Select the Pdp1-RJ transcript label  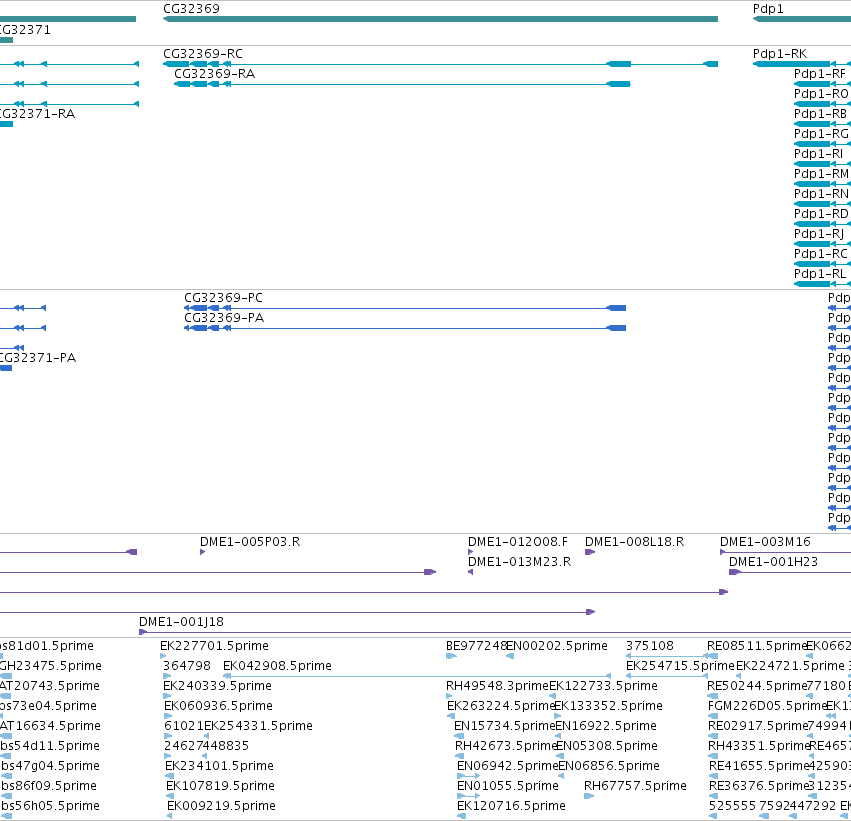[819, 234]
